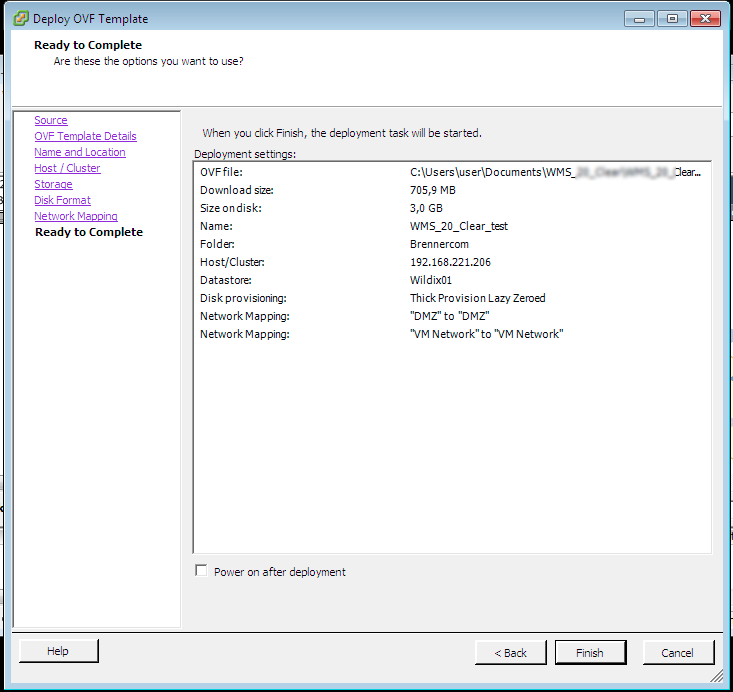Image resolution: width=733 pixels, height=692 pixels.
Task: Open the Host / Cluster step
Action: 67,168
